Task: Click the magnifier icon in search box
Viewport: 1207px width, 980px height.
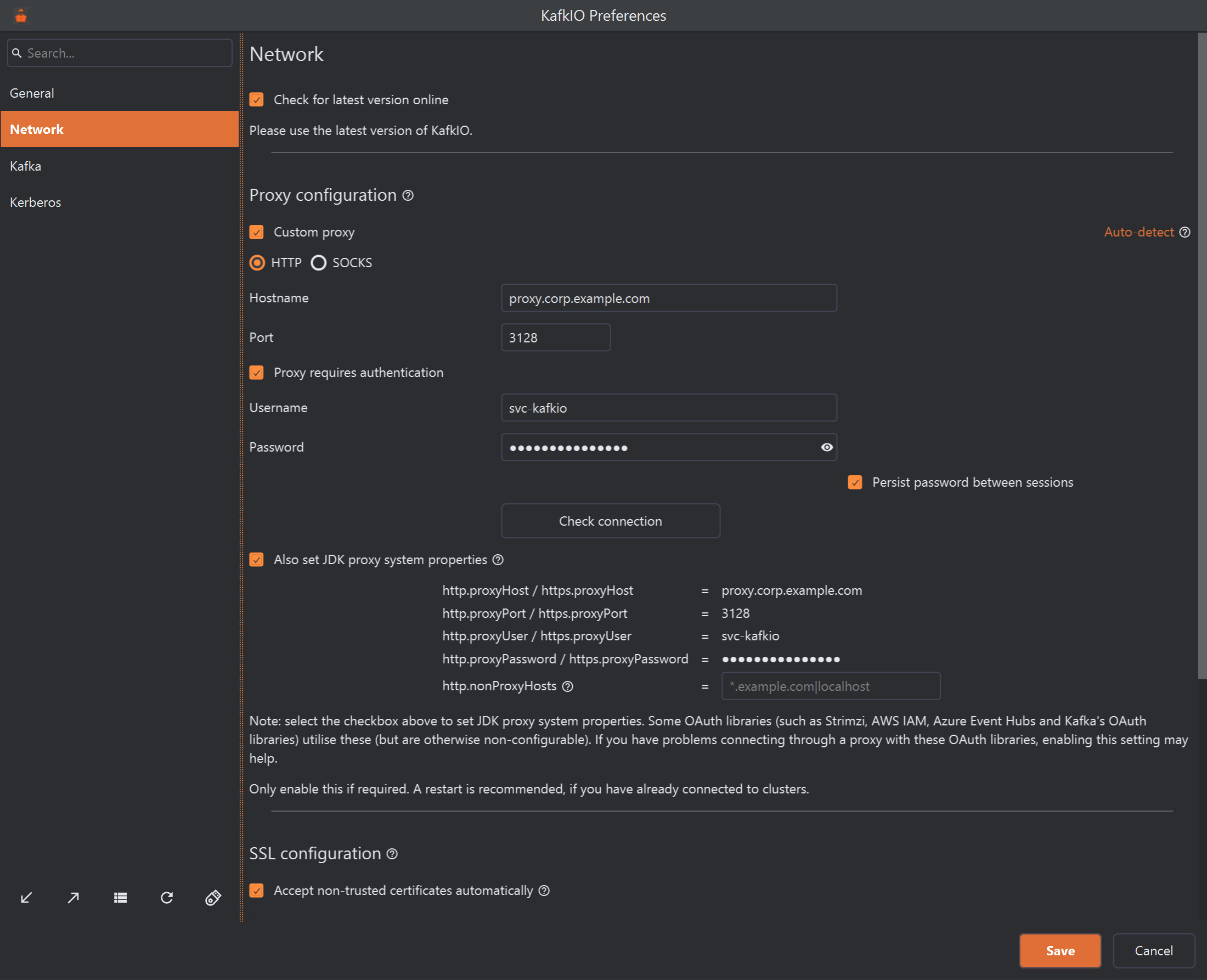Action: [17, 53]
